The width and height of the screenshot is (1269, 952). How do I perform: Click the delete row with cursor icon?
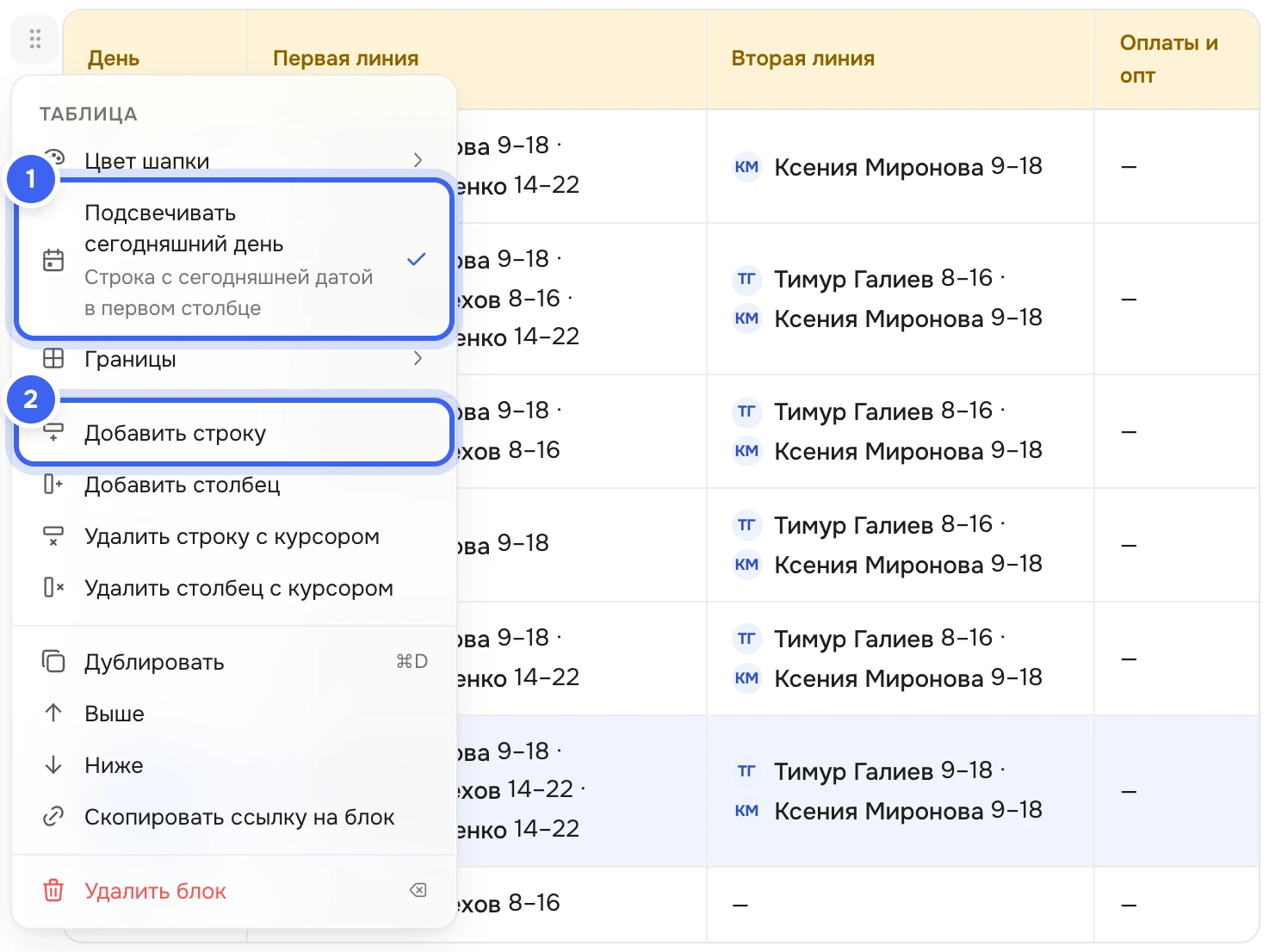[x=53, y=536]
